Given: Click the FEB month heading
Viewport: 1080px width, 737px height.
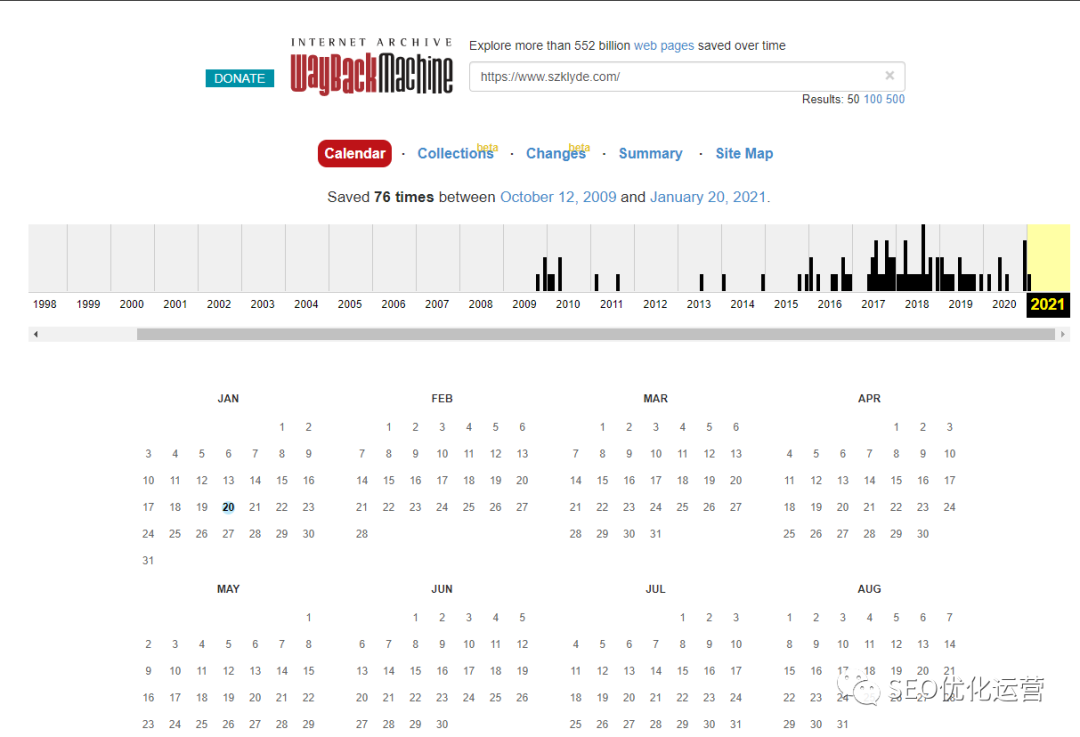Looking at the screenshot, I should [442, 399].
